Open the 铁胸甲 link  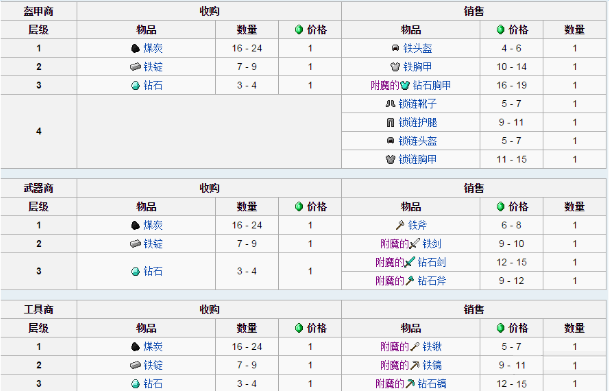(x=418, y=67)
